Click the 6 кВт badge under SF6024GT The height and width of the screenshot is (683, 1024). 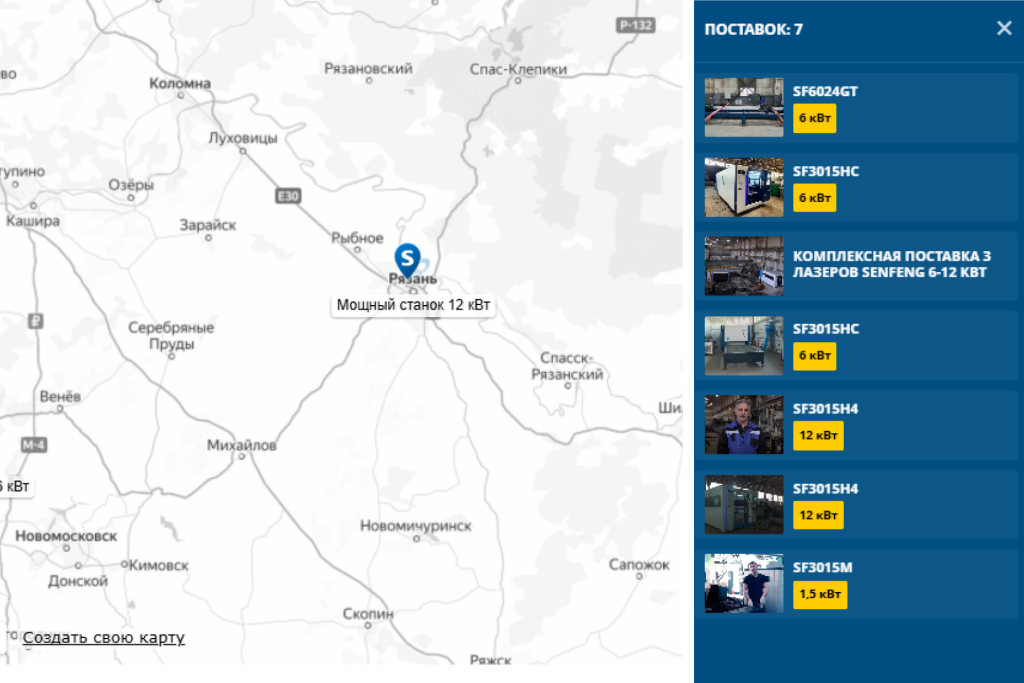point(814,118)
